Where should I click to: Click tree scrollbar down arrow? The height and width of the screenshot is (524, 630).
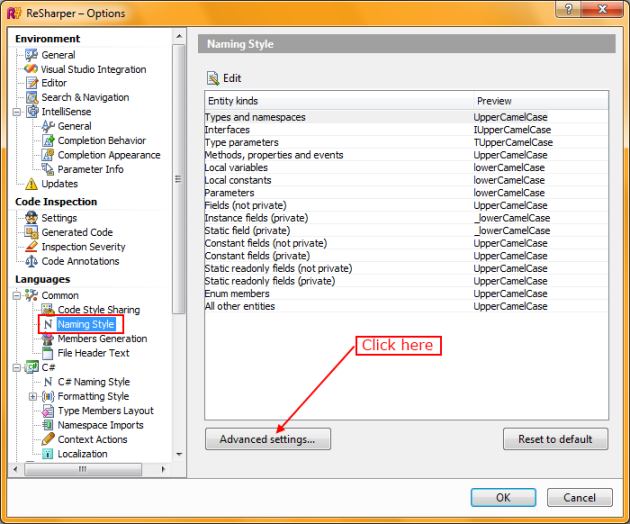(179, 454)
